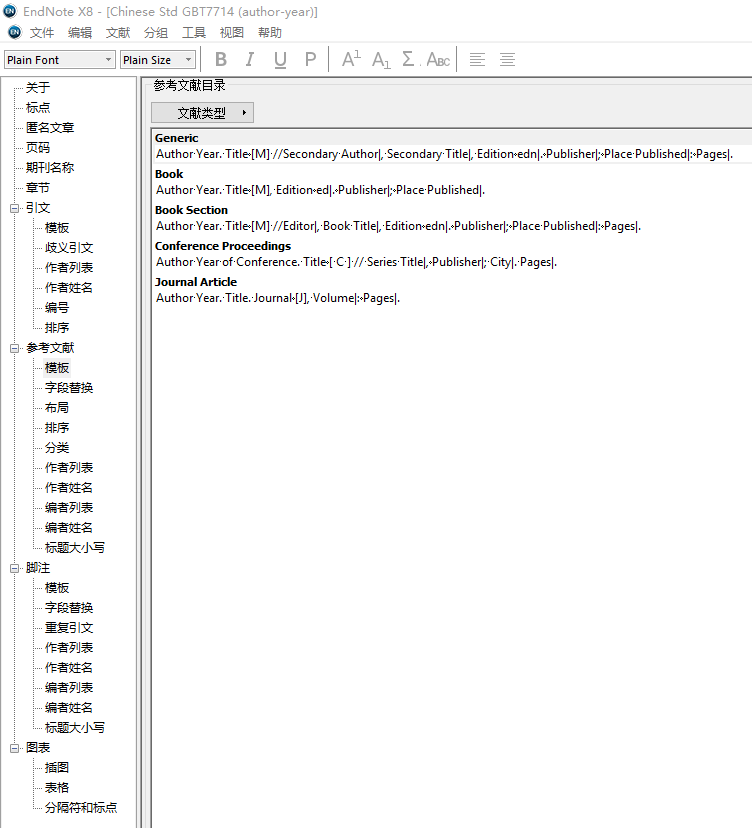752x828 pixels.
Task: Open the 文件 menu
Action: (42, 33)
